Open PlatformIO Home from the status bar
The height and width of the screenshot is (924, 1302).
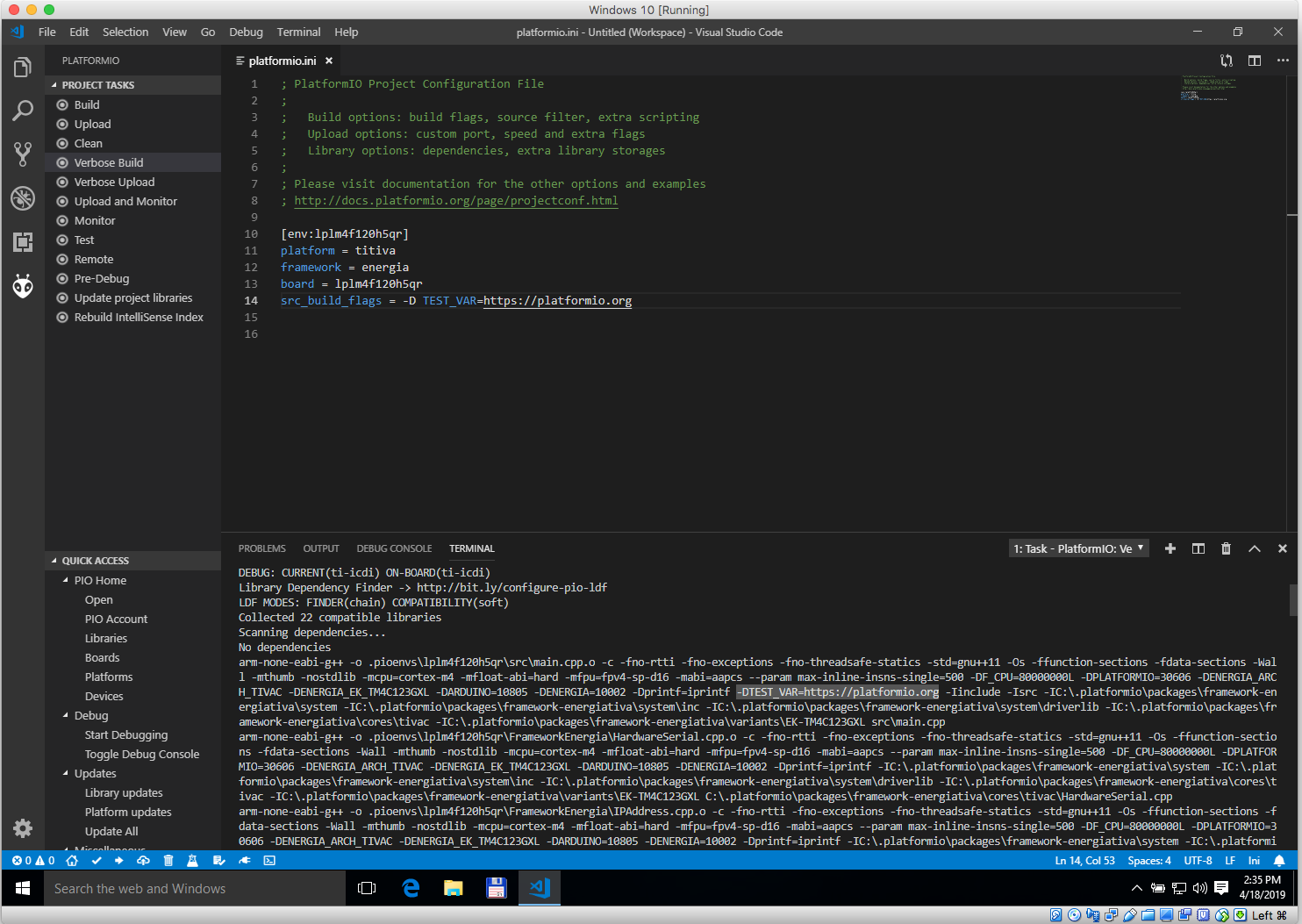[72, 861]
